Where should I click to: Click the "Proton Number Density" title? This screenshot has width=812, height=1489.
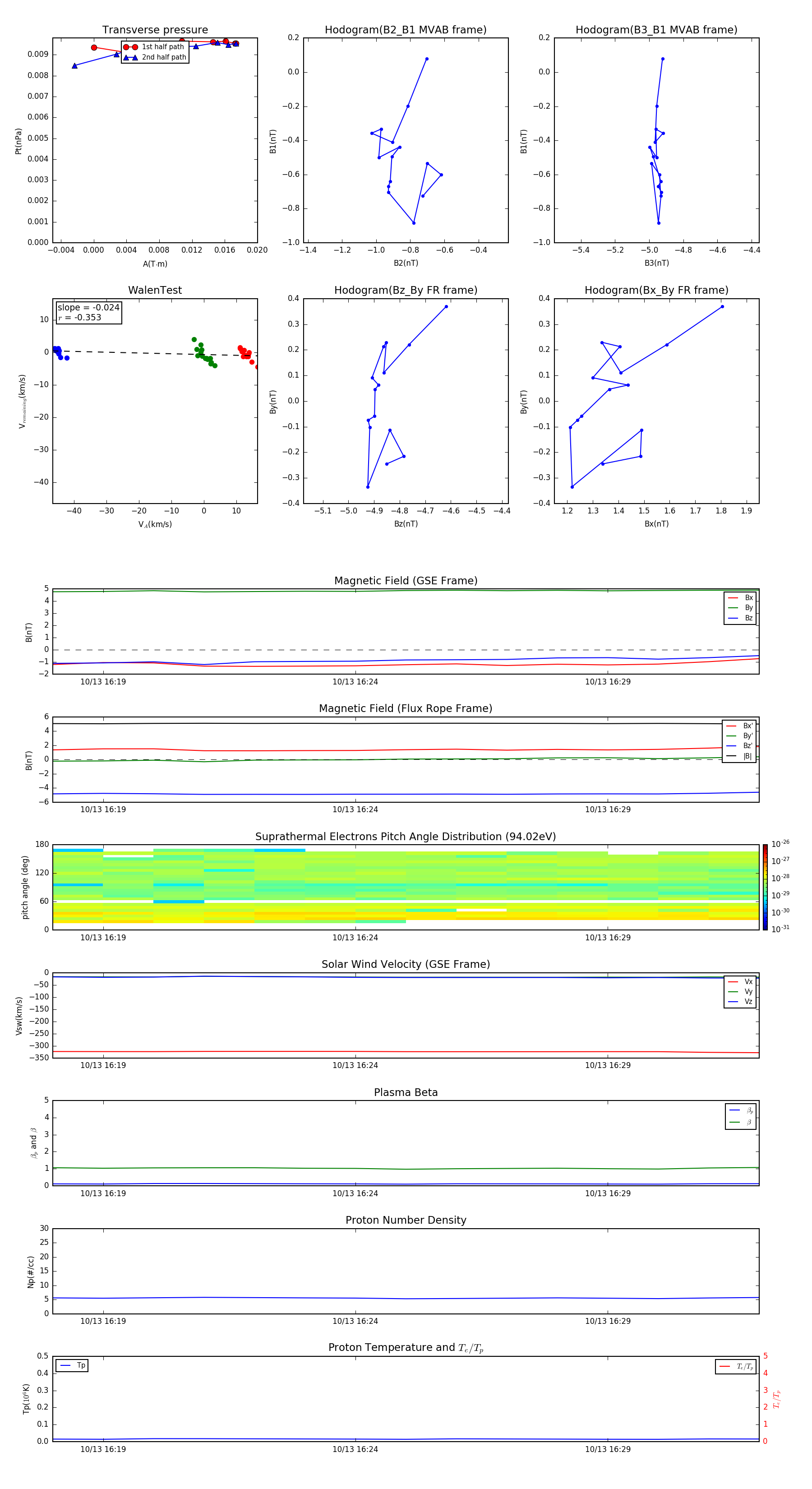point(406,1220)
